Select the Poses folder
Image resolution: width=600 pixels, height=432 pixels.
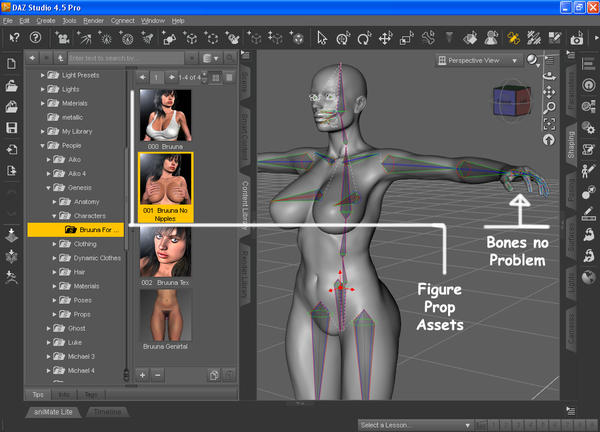click(83, 300)
